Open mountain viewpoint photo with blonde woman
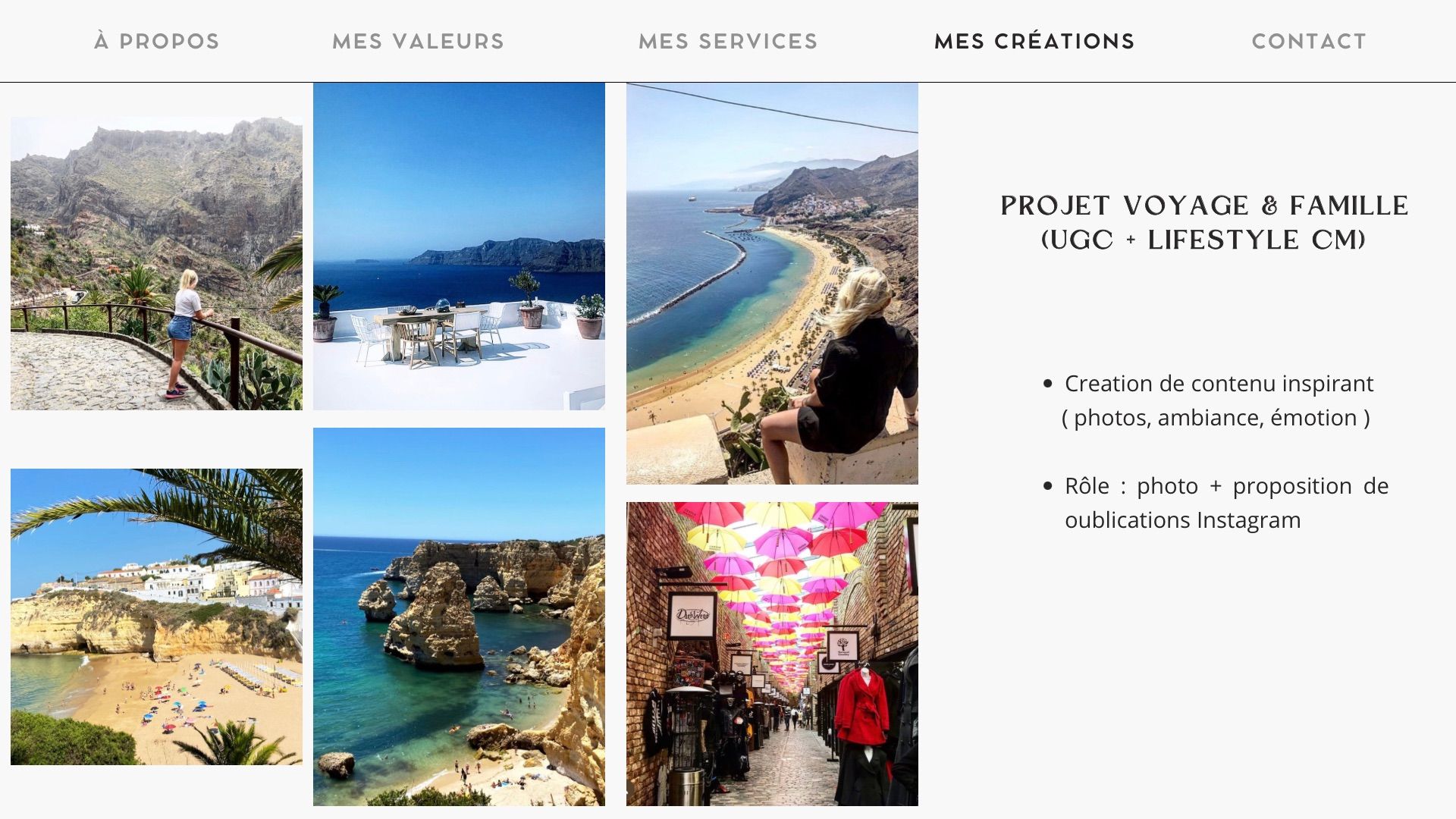Screen dimensions: 1456x819 (156, 263)
